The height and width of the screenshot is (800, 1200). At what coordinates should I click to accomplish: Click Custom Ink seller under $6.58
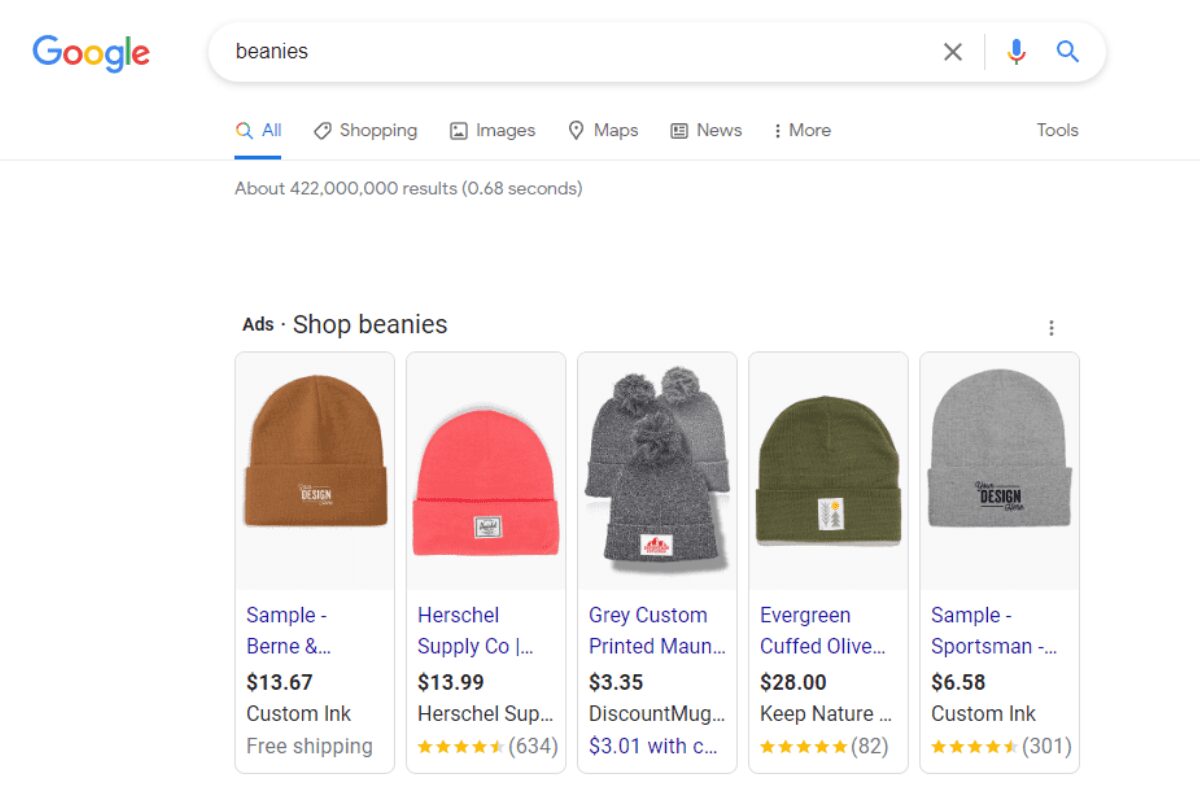tap(983, 714)
